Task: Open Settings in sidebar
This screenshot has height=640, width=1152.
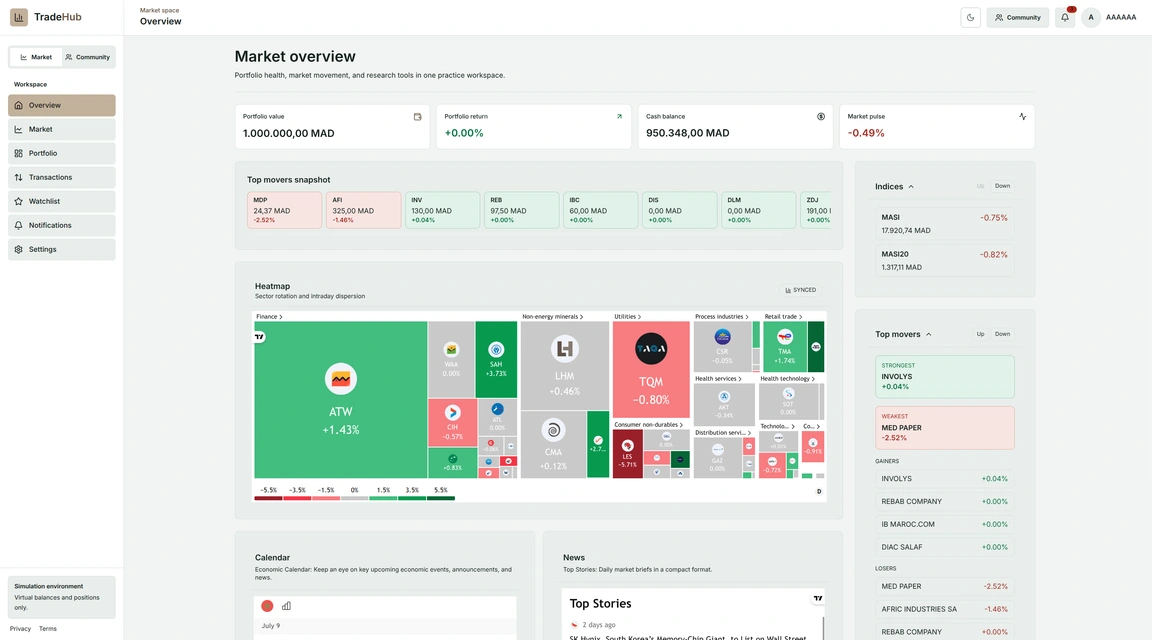Action: [x=62, y=249]
